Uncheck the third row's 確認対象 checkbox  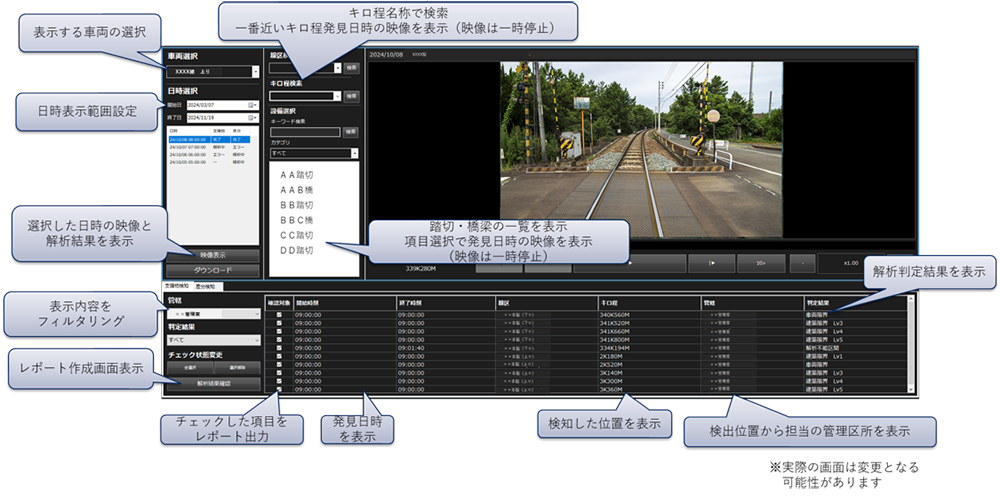[x=279, y=331]
